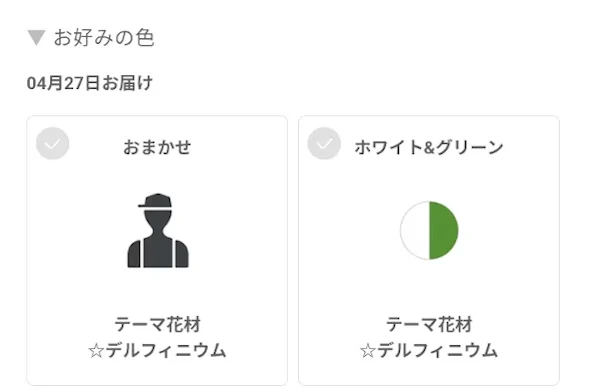Click the florist icon's cap
Screen dimensions: 600x391
click(156, 201)
